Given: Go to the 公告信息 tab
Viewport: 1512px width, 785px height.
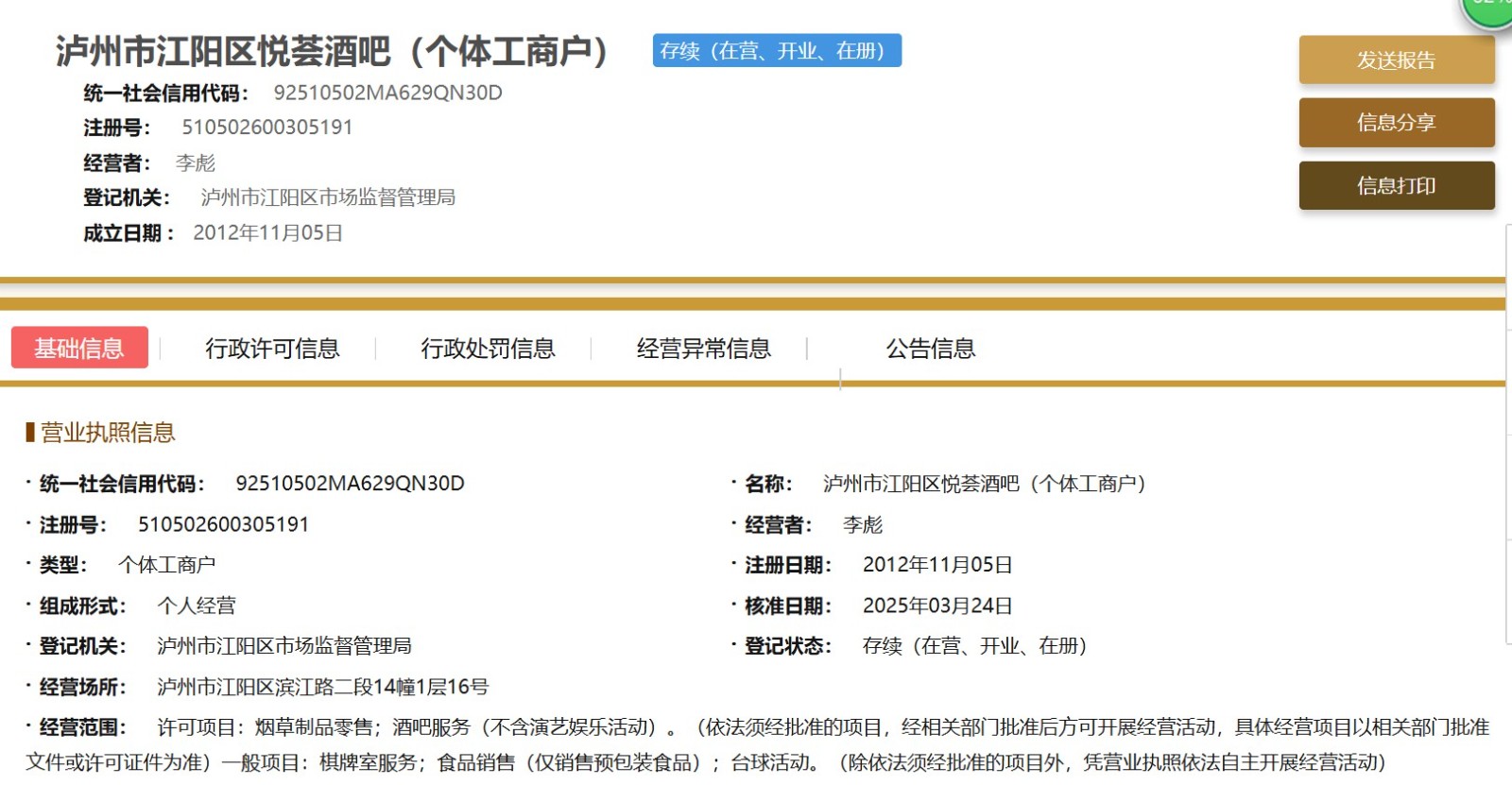Looking at the screenshot, I should [x=930, y=349].
